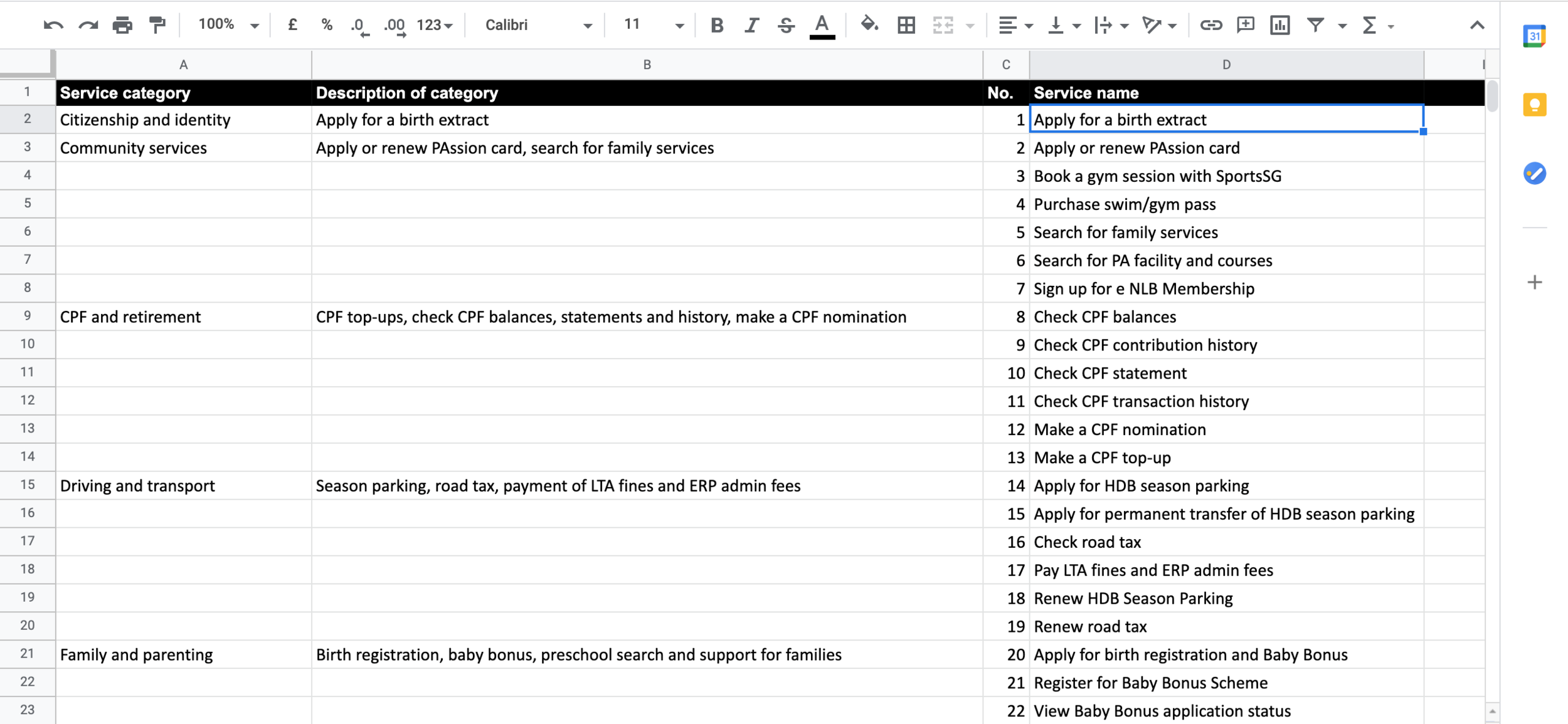Viewport: 1568px width, 724px height.
Task: Toggle strikethrough formatting
Action: click(x=786, y=26)
